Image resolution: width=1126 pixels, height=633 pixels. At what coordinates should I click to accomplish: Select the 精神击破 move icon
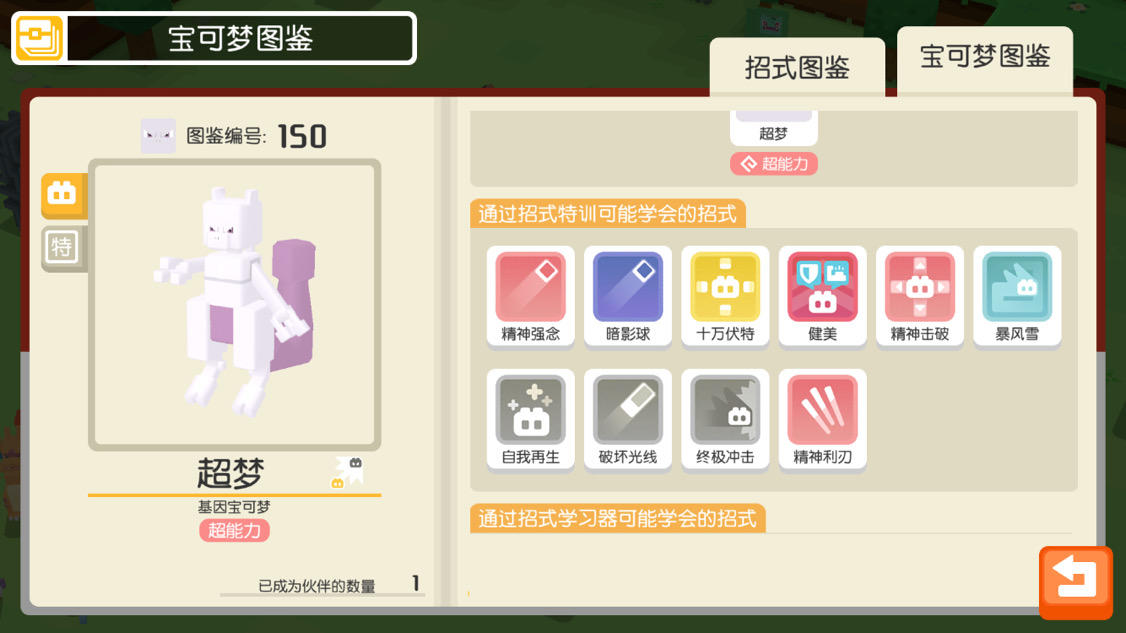[x=920, y=296]
